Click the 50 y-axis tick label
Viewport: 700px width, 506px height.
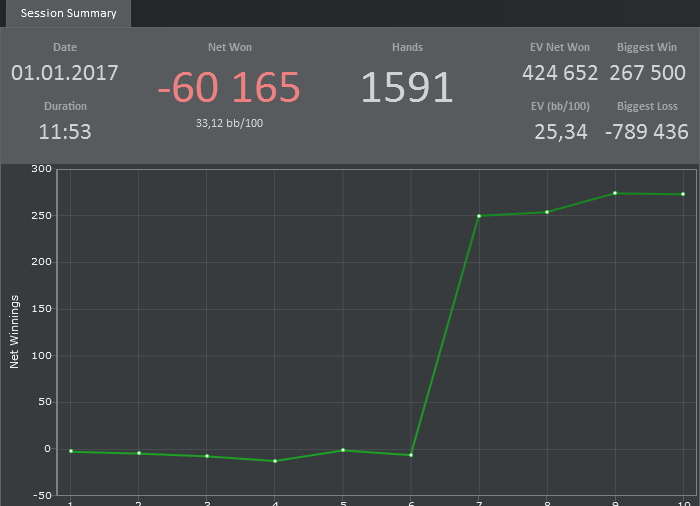[x=45, y=402]
